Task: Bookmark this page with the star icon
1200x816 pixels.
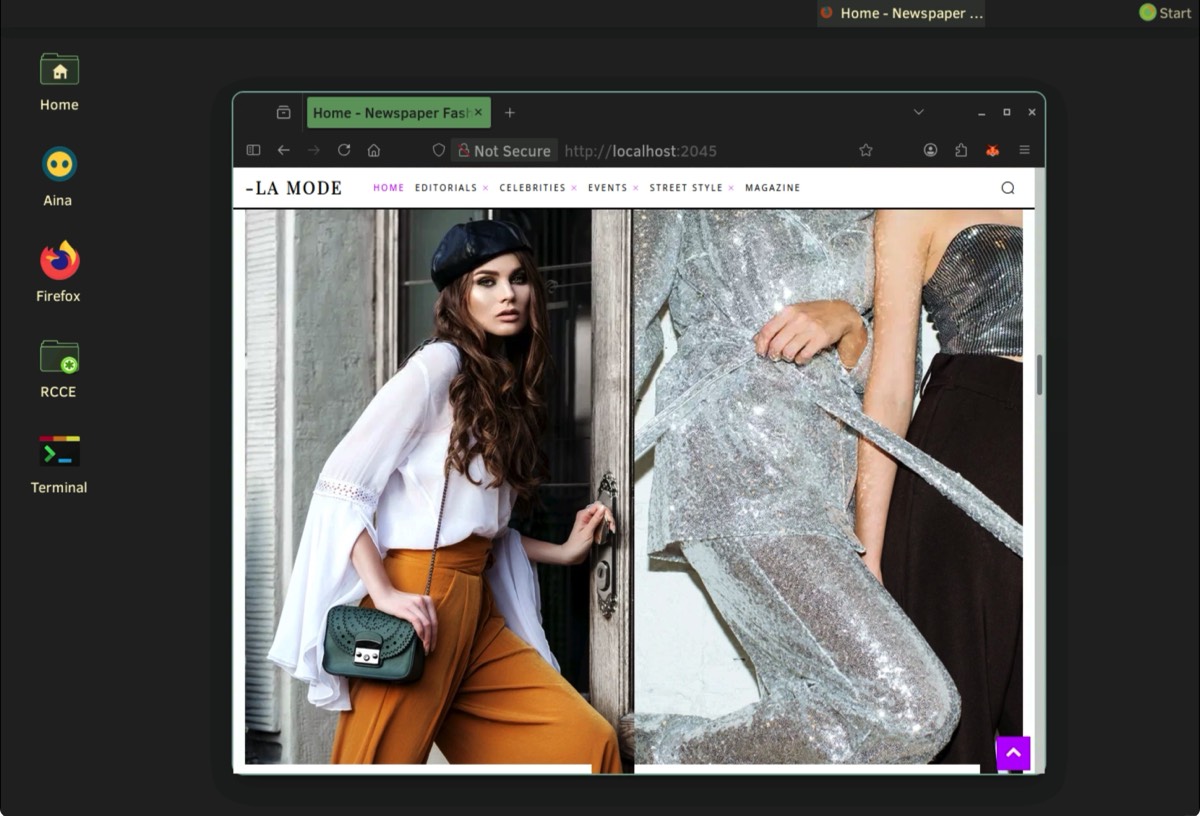Action: pyautogui.click(x=866, y=150)
